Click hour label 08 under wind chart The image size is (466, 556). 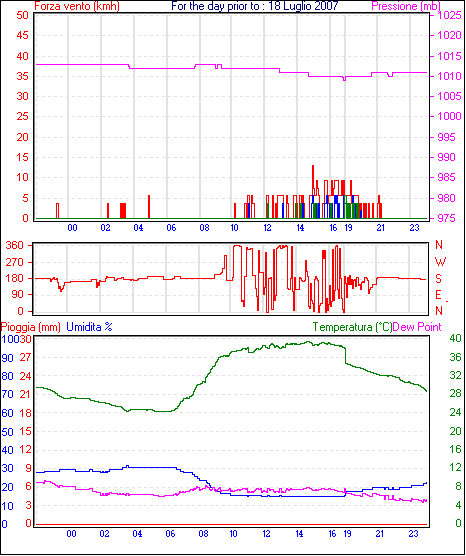[204, 228]
